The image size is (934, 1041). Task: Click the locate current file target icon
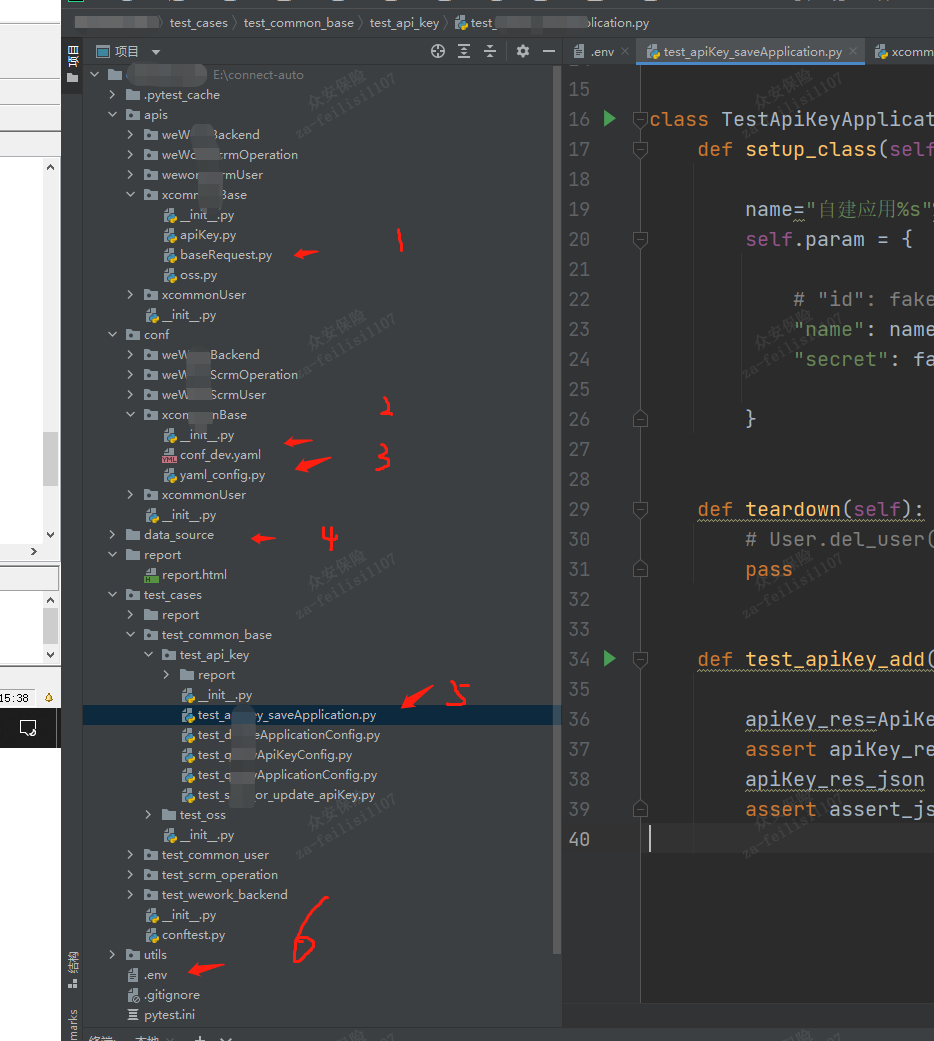click(x=437, y=51)
